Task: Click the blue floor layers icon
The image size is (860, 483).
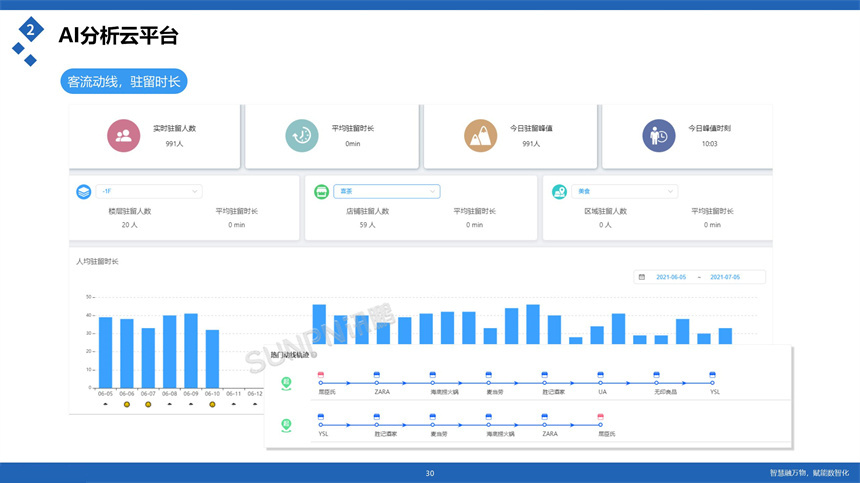Action: (84, 191)
